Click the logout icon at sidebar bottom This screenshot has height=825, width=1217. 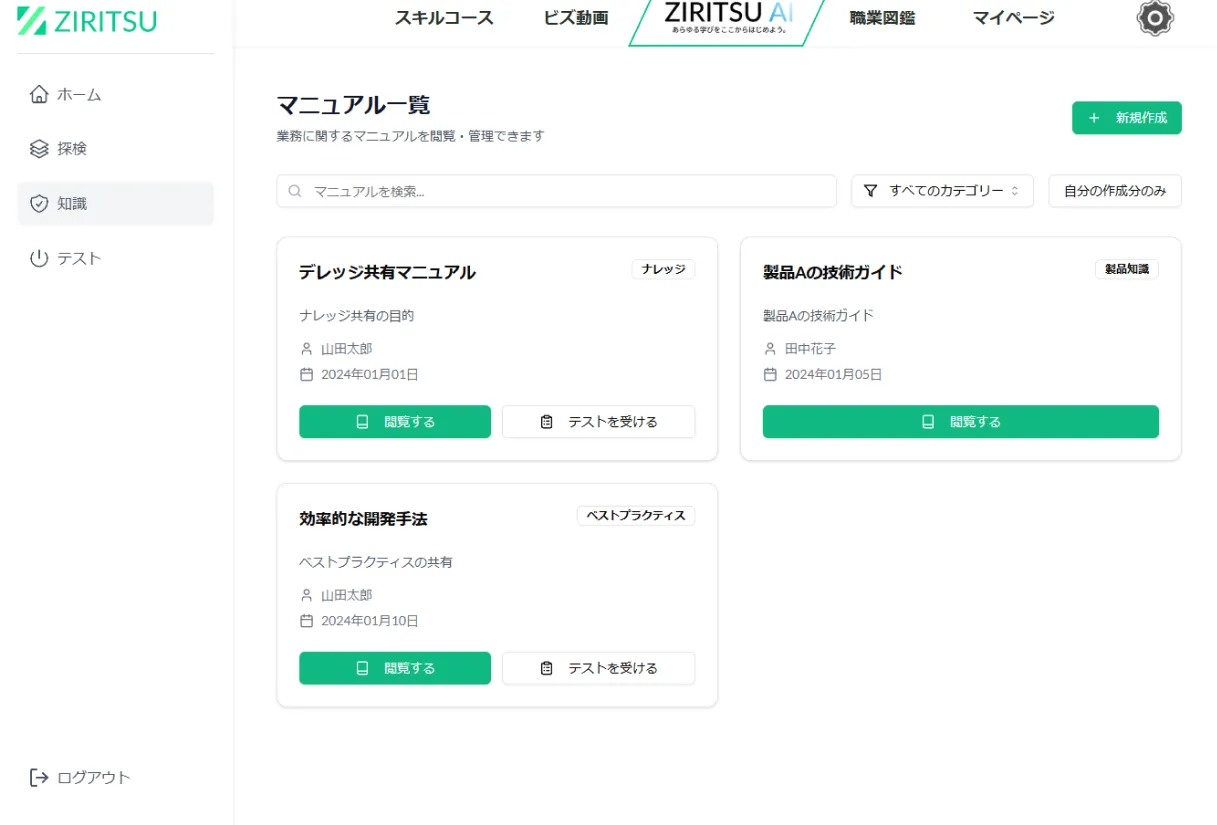36,777
